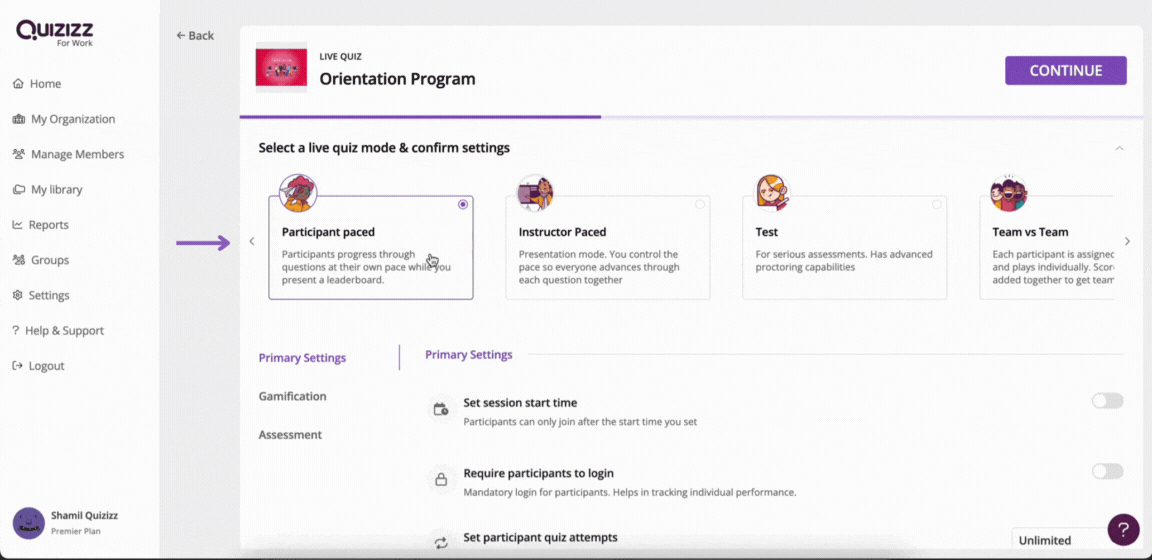Select the Instructor Paced radio button
This screenshot has height=560, width=1152.
coord(699,204)
